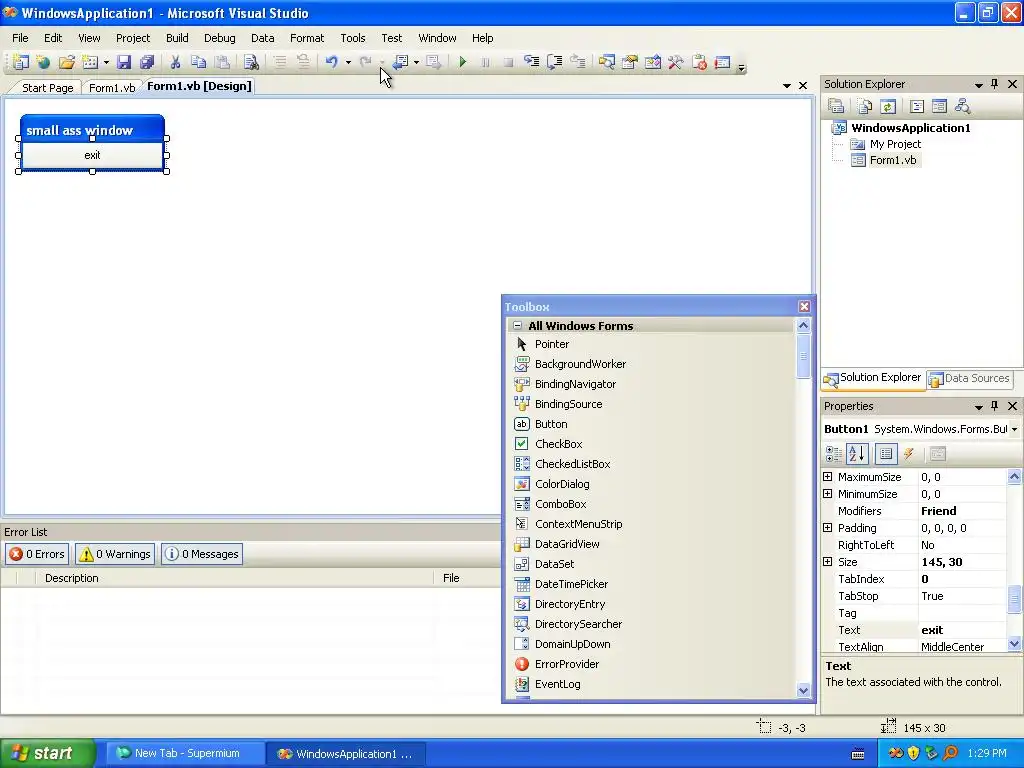The height and width of the screenshot is (768, 1024).
Task: Toggle the Properties view button beside lightning icon
Action: pyautogui.click(x=886, y=453)
